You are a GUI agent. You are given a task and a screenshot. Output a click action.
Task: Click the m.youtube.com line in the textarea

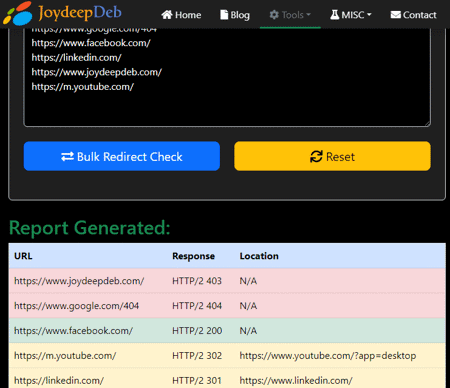[x=83, y=87]
